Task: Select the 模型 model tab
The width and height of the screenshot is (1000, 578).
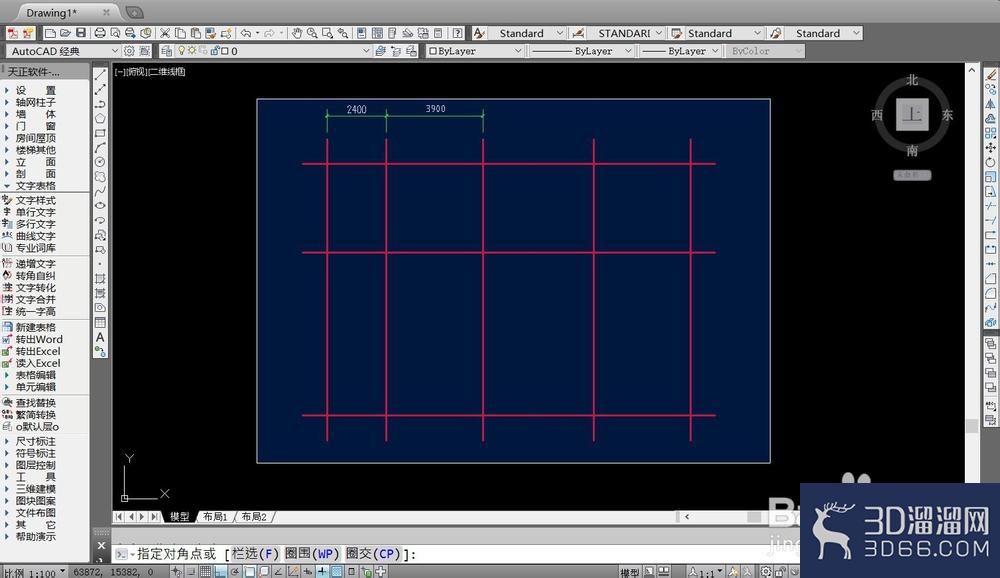Action: 179,517
